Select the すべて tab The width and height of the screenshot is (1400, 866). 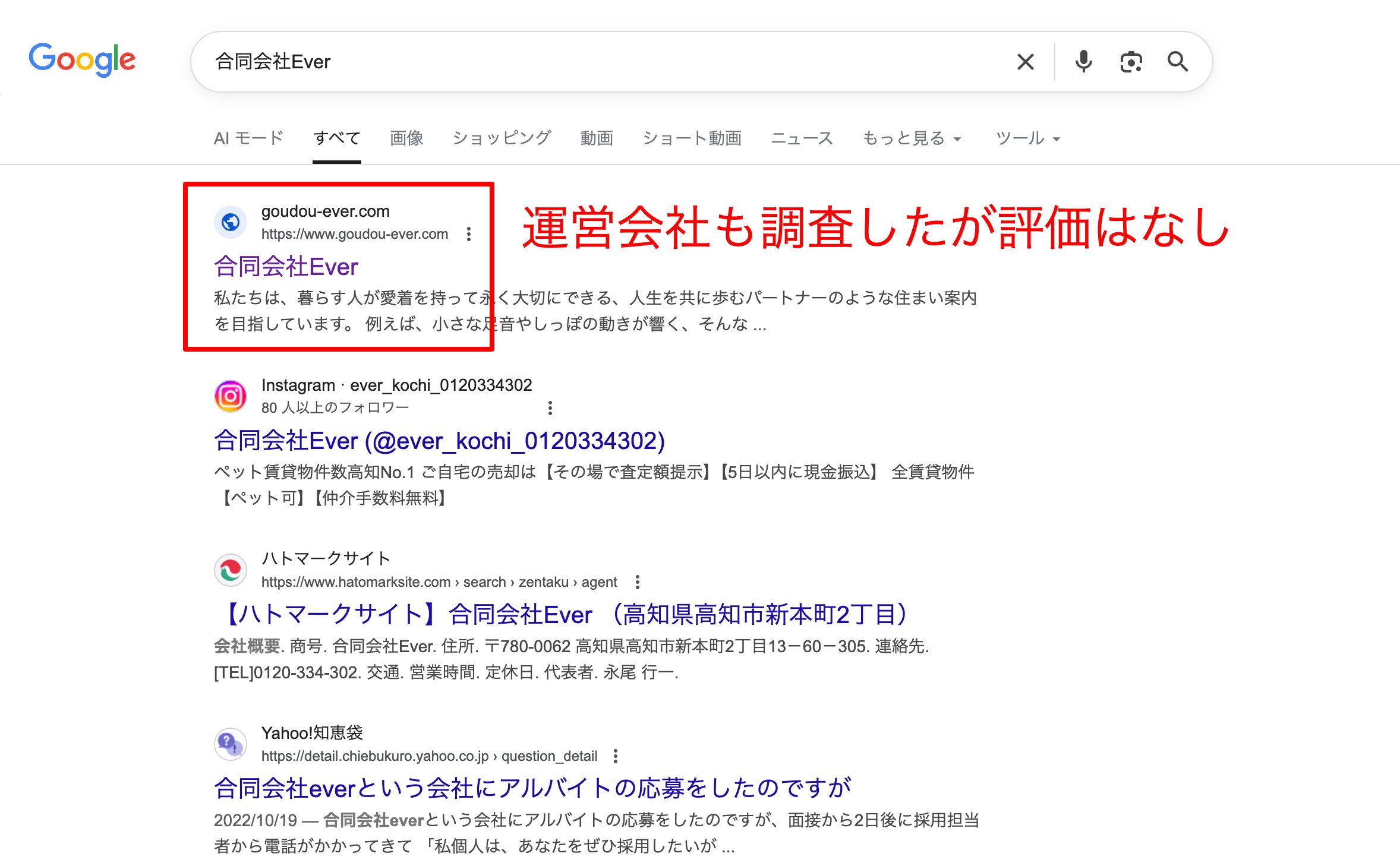pyautogui.click(x=337, y=138)
